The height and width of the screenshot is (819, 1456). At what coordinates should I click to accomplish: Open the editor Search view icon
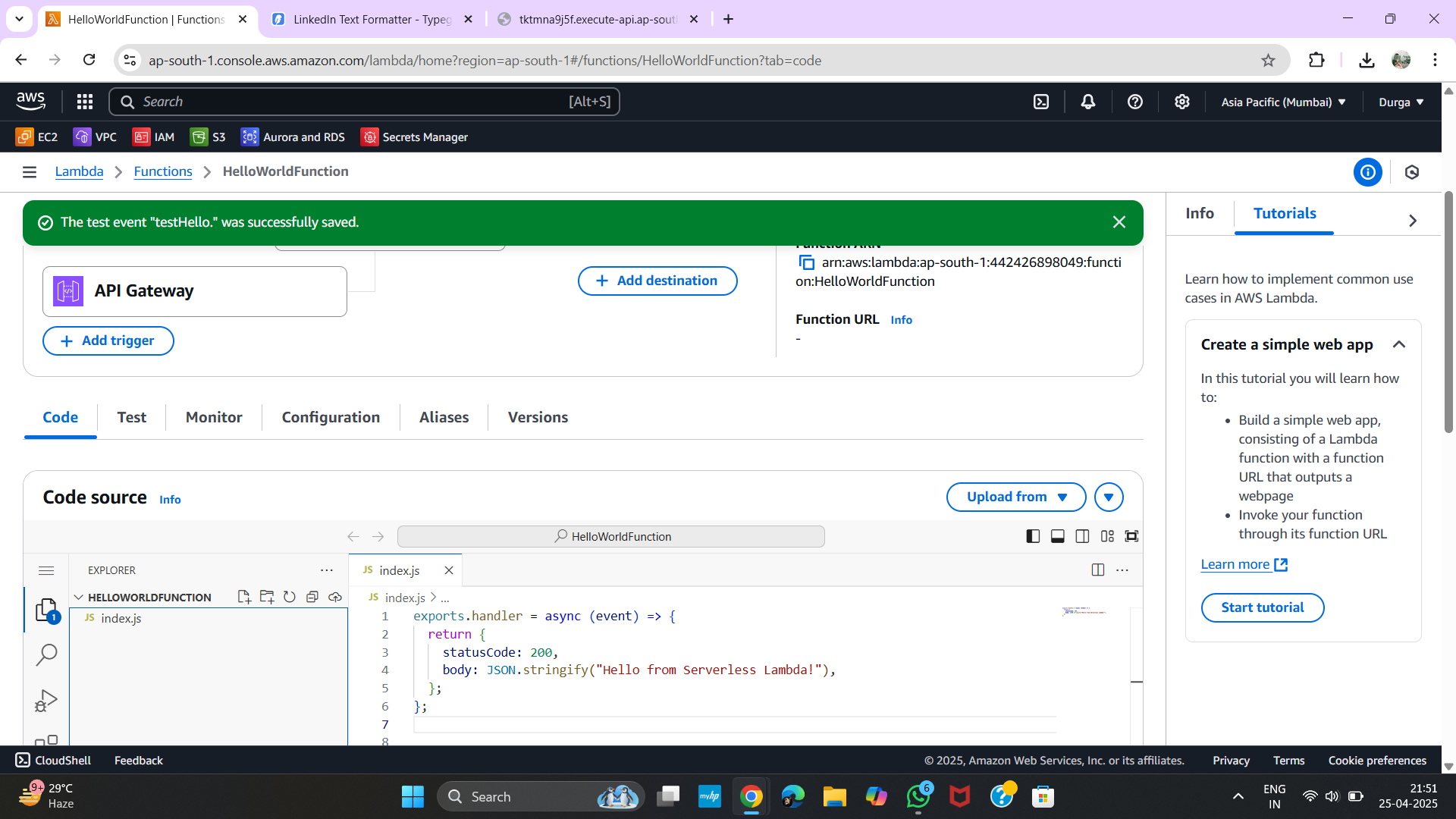46,655
